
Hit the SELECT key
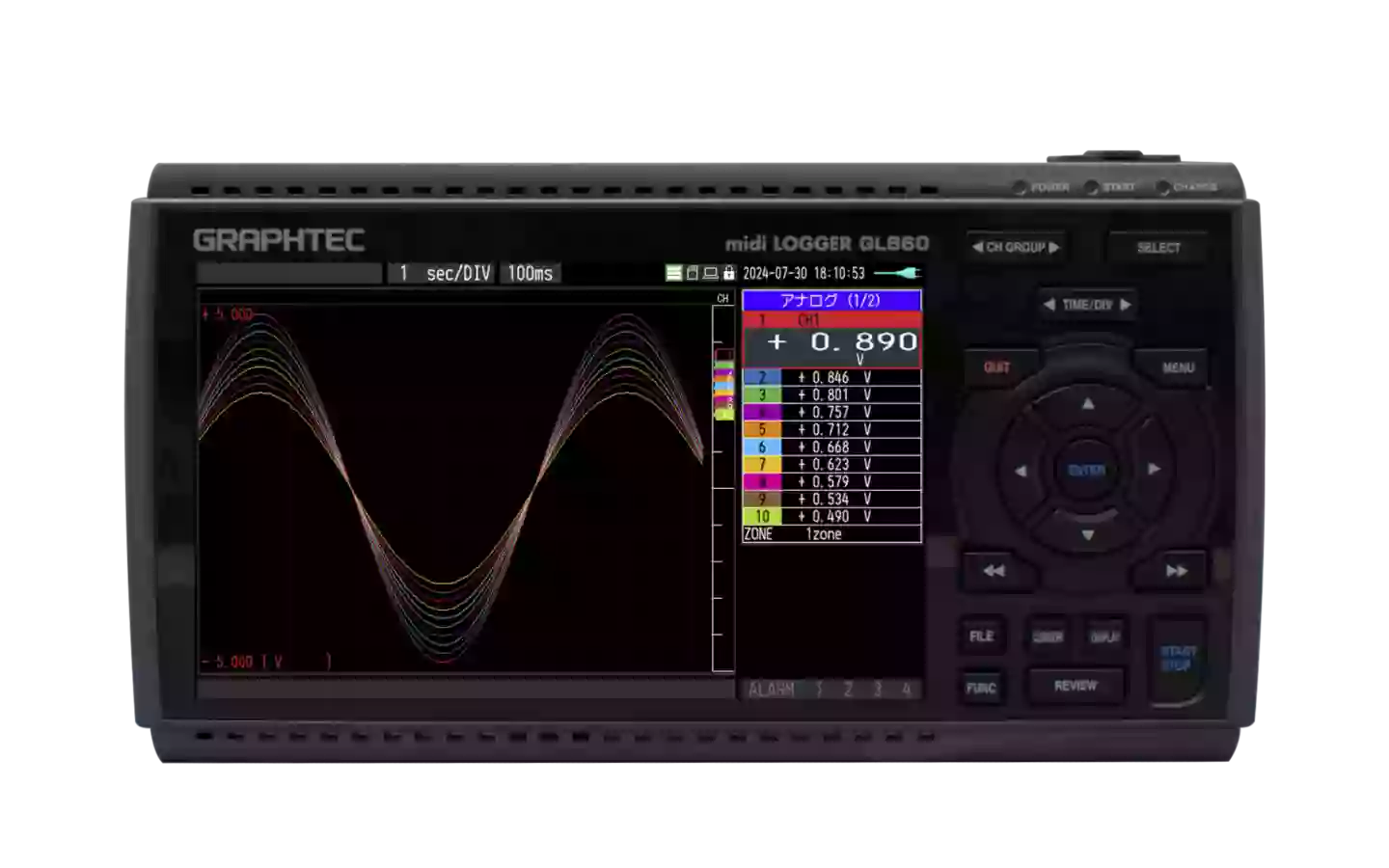pos(1158,248)
